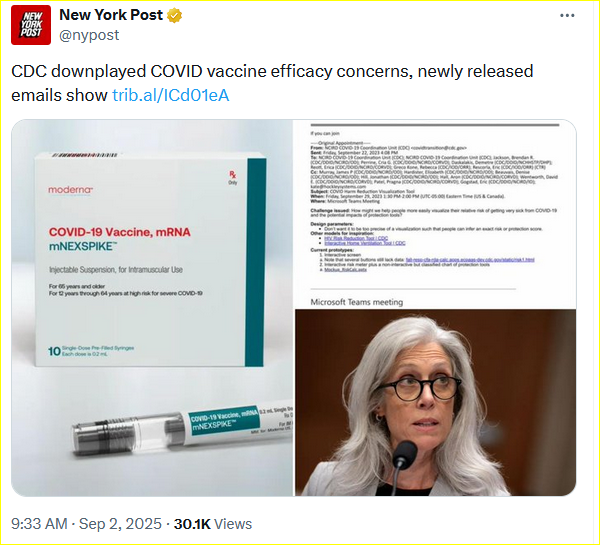Click the @nypost handle

(x=89, y=35)
